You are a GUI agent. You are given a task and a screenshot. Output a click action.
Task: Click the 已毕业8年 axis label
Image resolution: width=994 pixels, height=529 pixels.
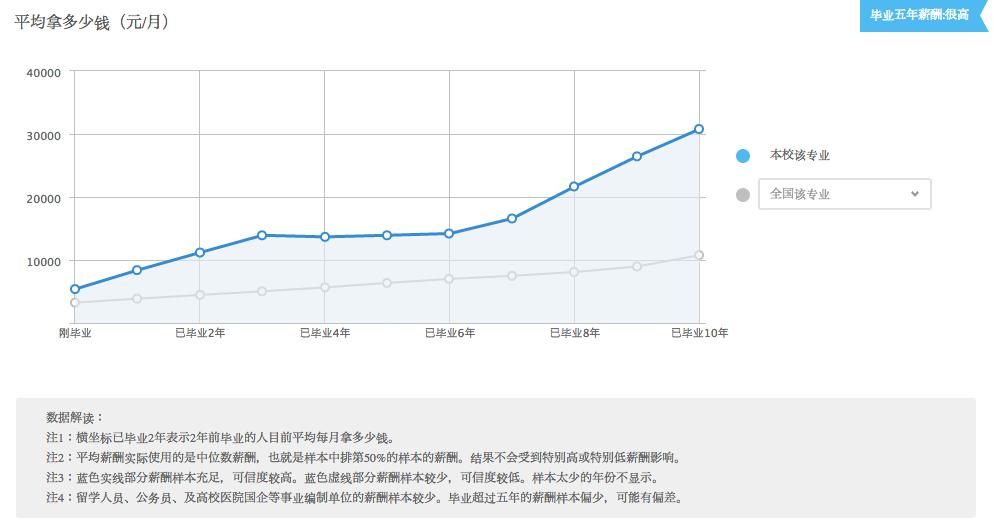click(574, 333)
